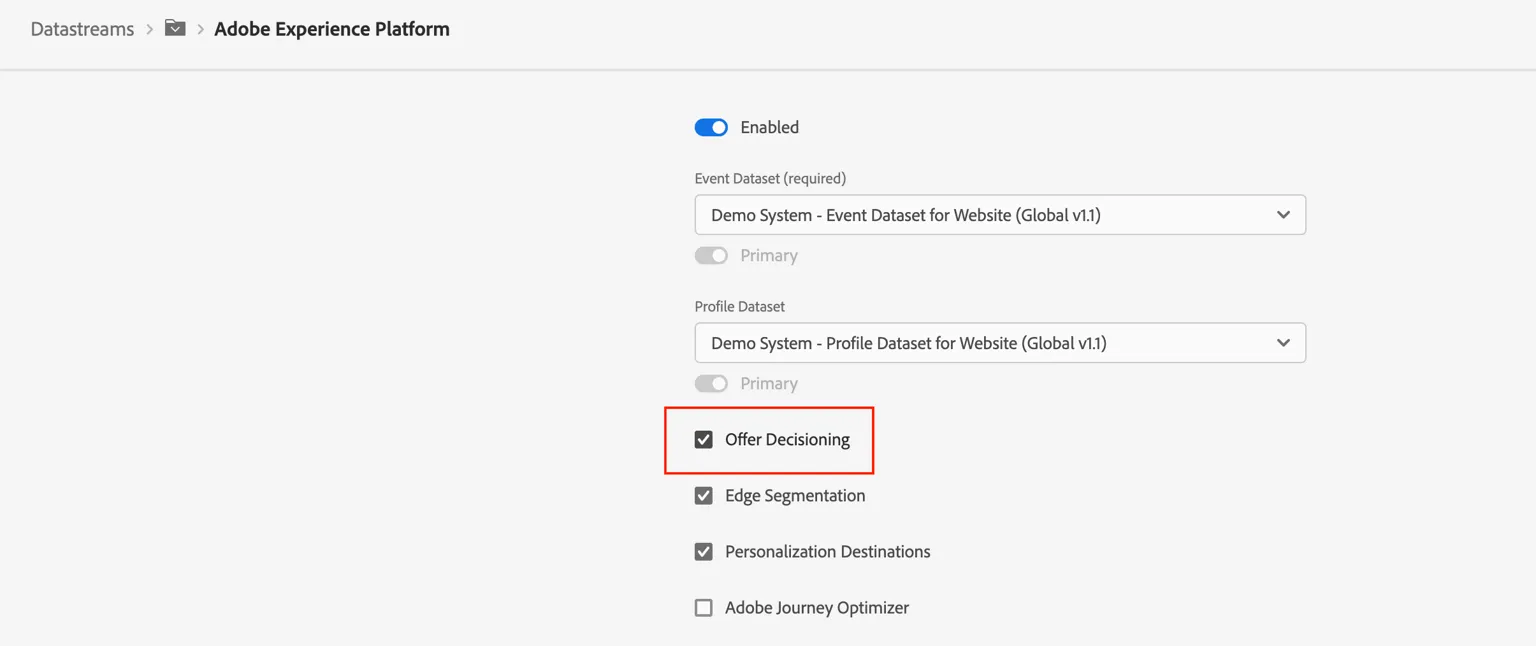The image size is (1536, 646).
Task: Toggle Primary switch under Event Dataset
Action: (711, 255)
